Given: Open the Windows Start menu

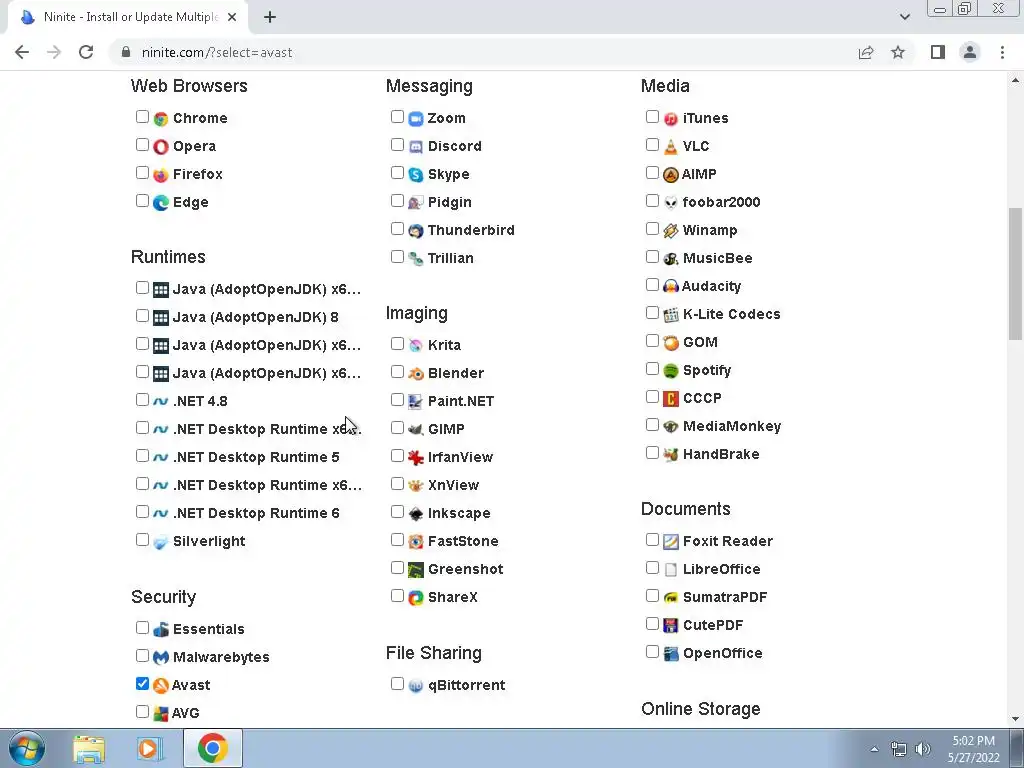Looking at the screenshot, I should pyautogui.click(x=26, y=748).
